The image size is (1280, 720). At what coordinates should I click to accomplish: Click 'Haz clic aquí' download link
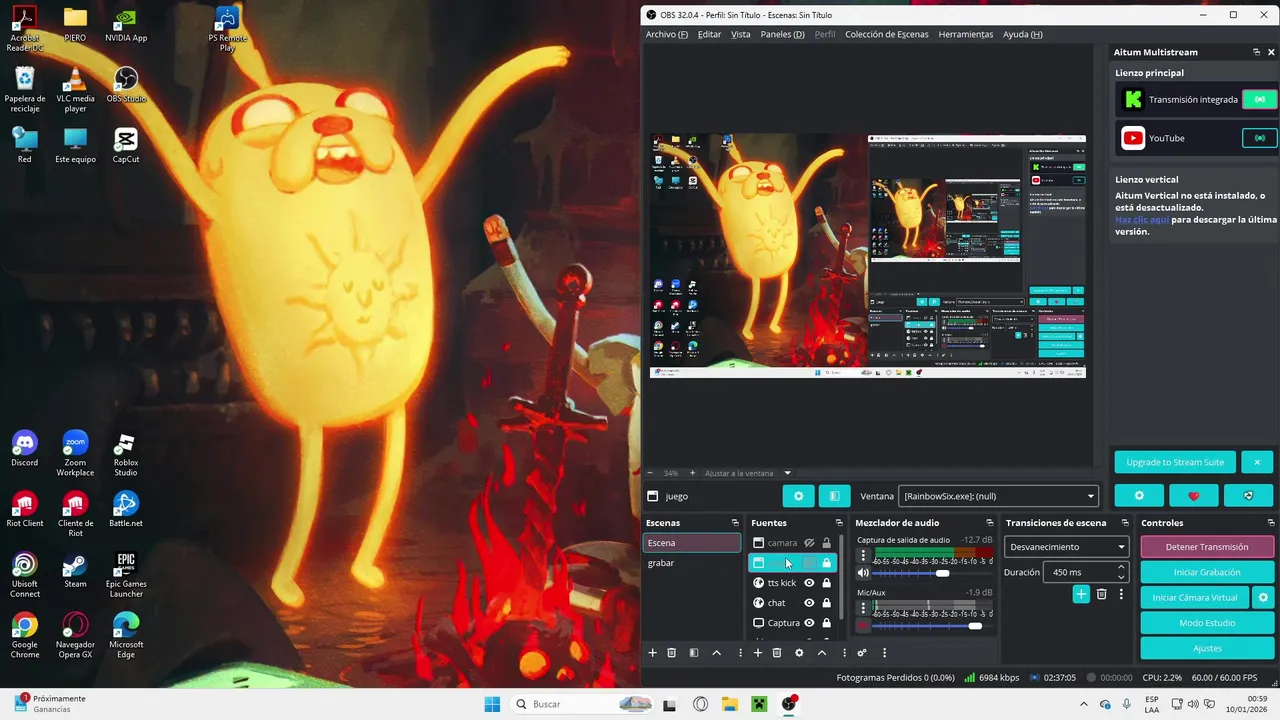1142,219
